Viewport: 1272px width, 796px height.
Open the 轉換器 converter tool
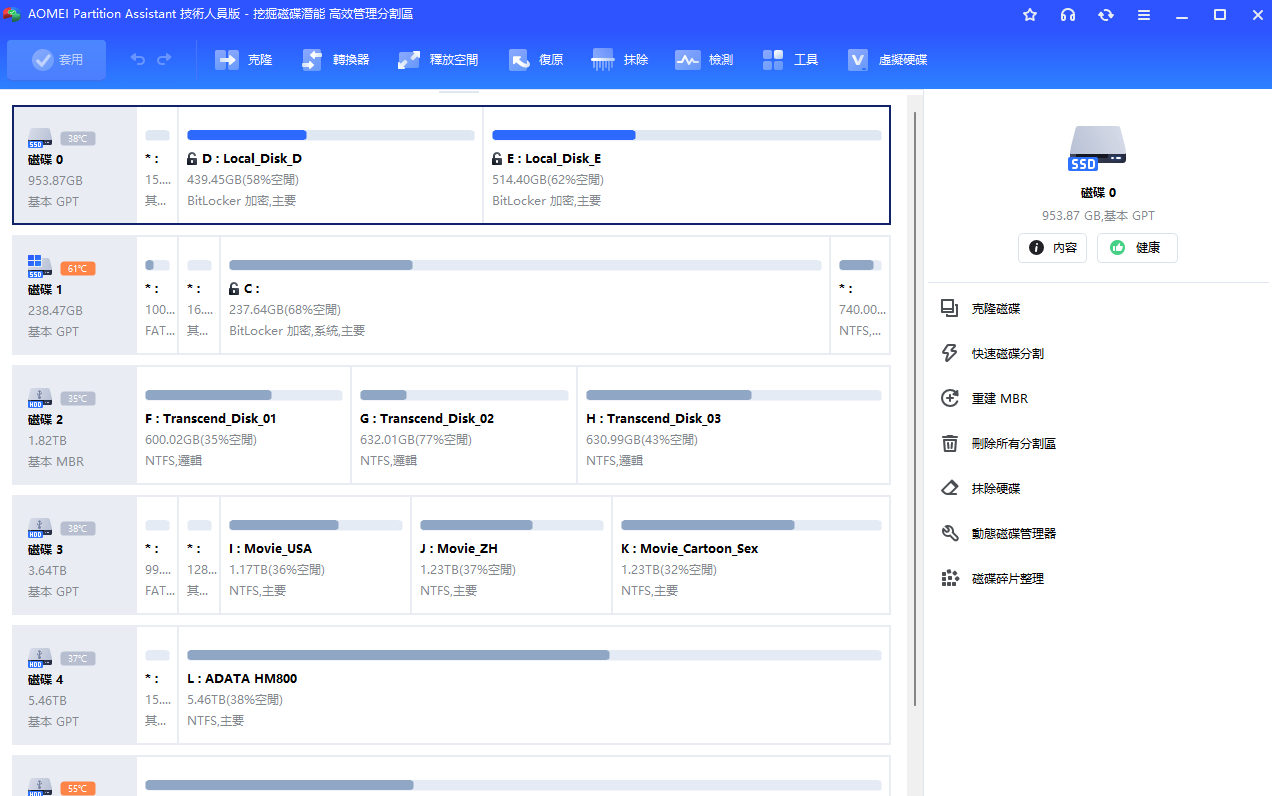[335, 60]
